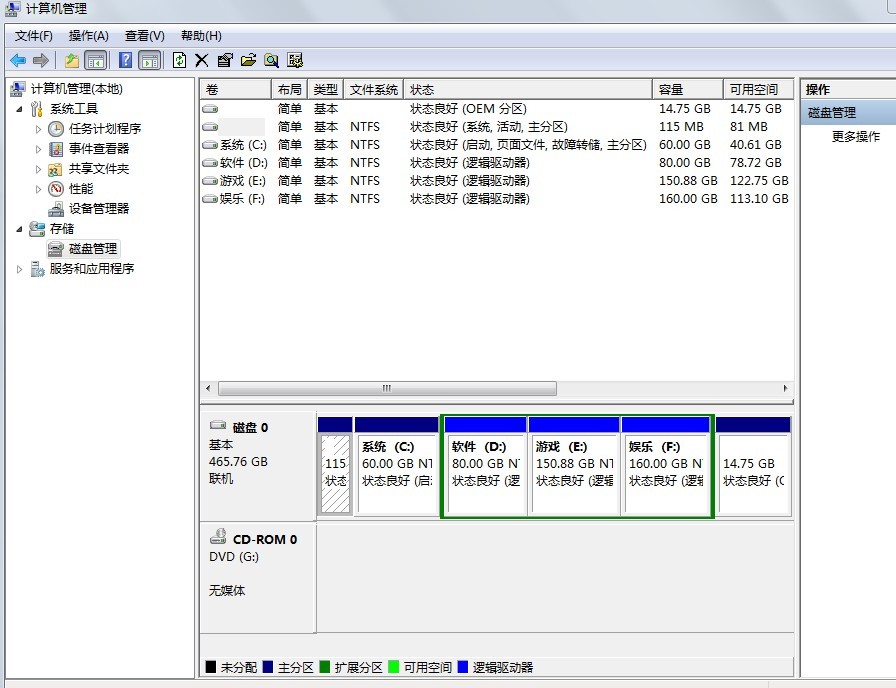Expand the 服务和应用程序 node
896x688 pixels.
19,269
